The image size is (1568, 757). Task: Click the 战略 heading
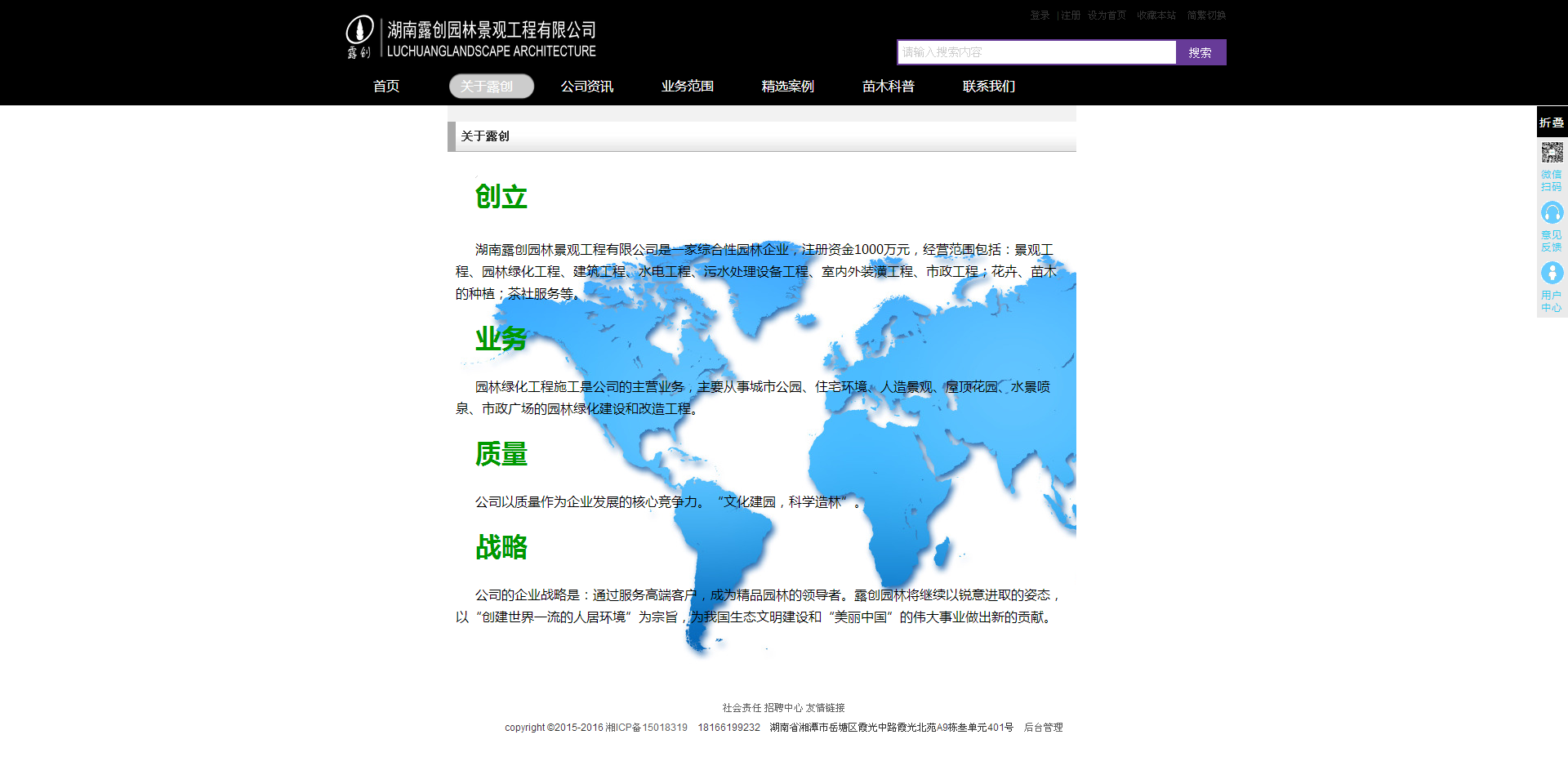coord(501,546)
